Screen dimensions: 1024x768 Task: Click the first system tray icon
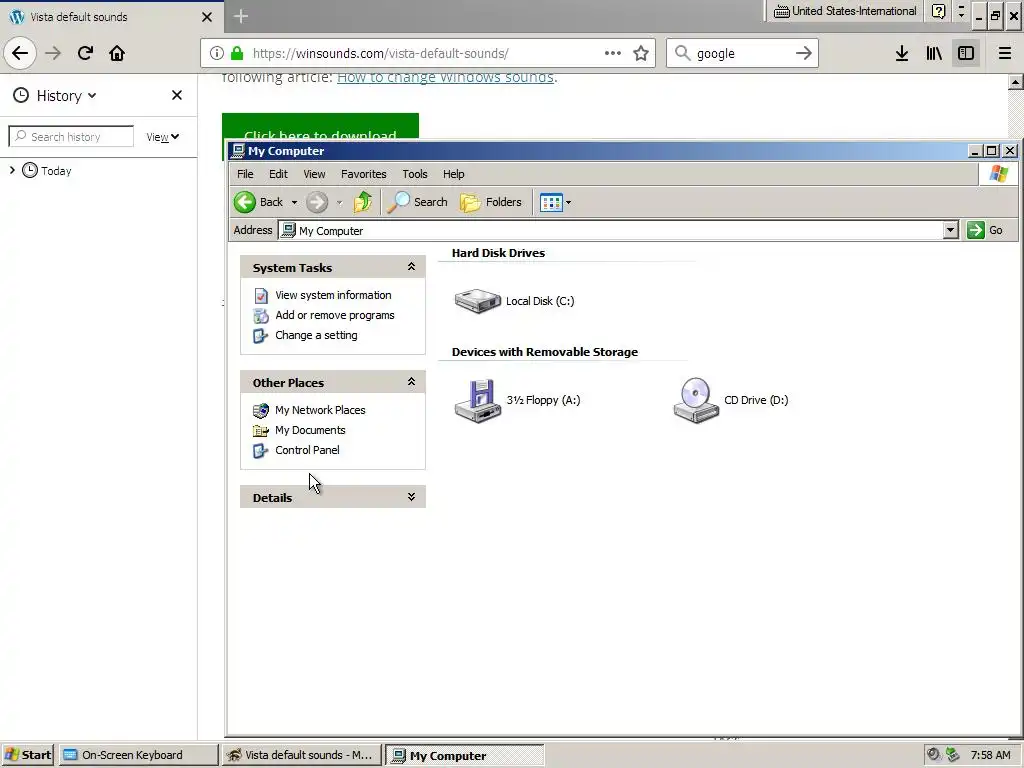(934, 754)
